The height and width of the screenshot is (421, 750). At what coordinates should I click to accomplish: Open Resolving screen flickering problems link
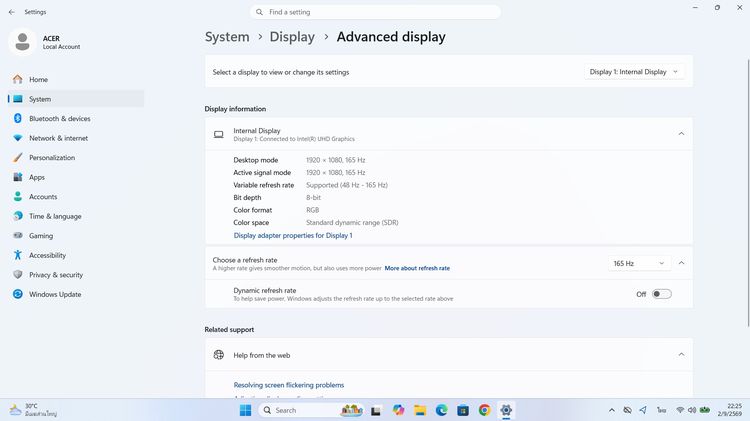(x=289, y=385)
